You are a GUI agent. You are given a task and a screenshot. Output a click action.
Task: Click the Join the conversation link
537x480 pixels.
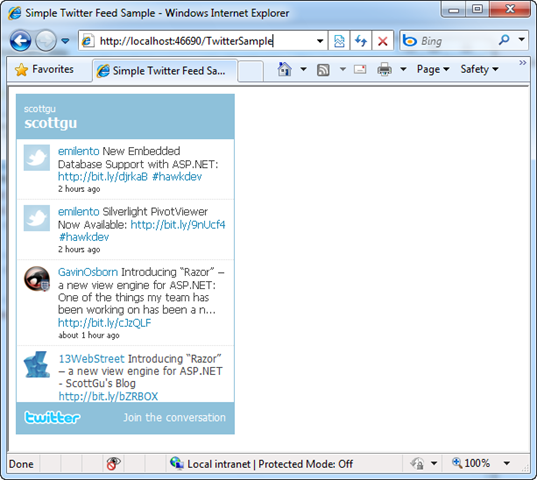point(174,418)
